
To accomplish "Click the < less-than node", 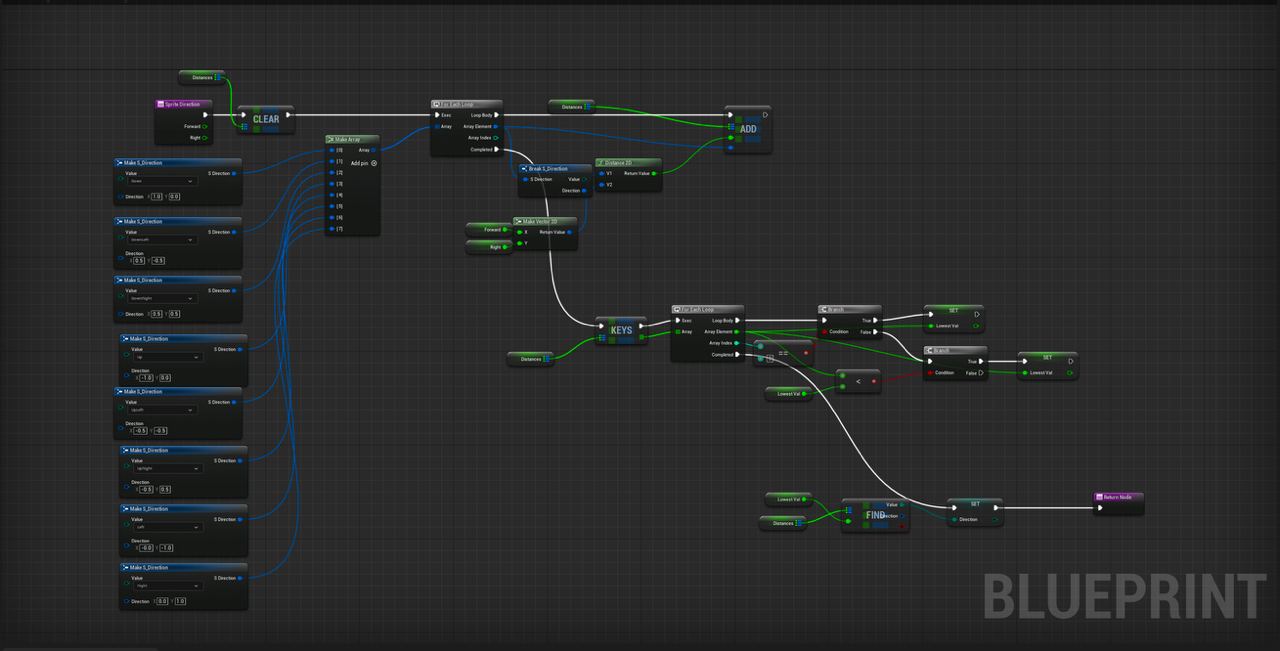I will pyautogui.click(x=858, y=381).
